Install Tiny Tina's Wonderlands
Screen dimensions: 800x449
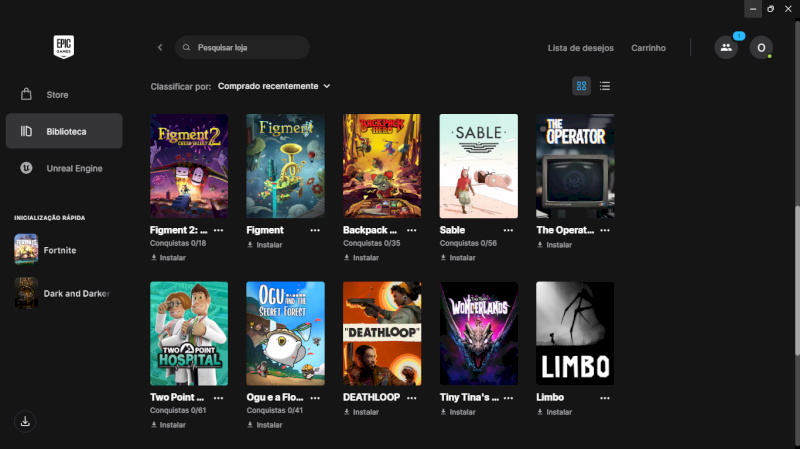[x=458, y=412]
